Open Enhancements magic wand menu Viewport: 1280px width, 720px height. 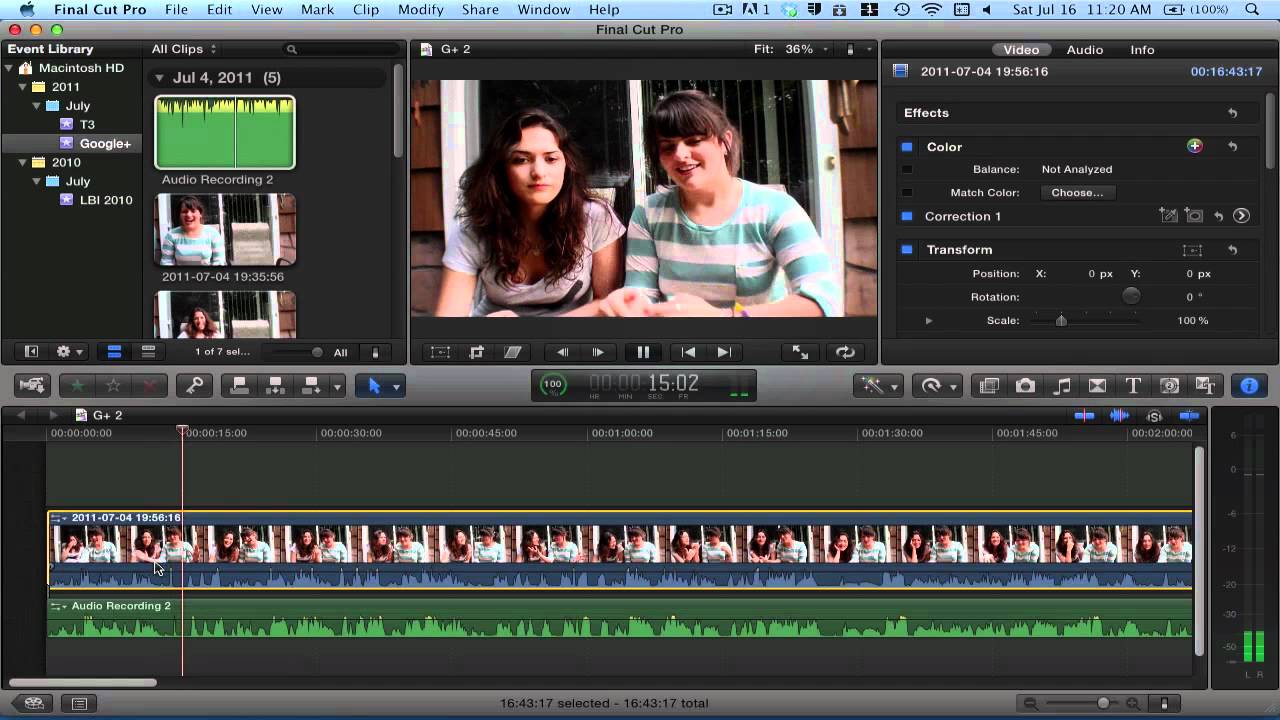(878, 386)
